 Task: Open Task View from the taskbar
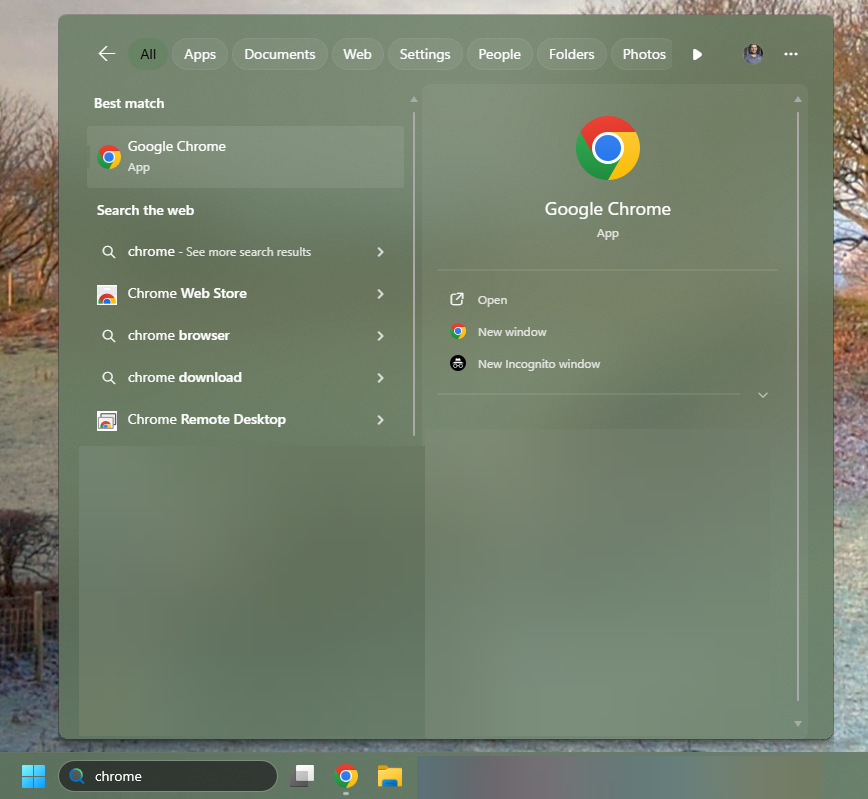click(x=302, y=776)
